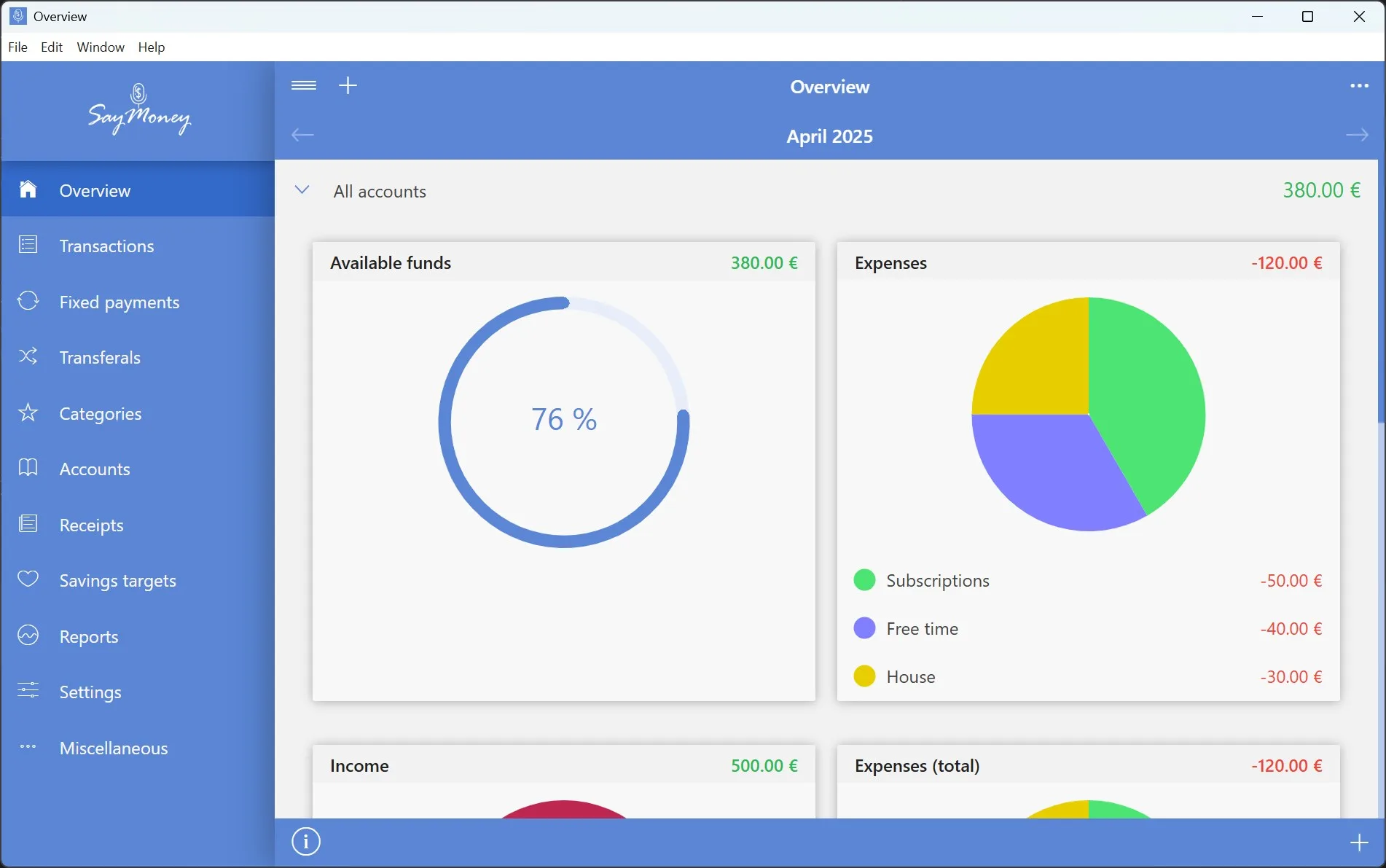Add new entry with top plus icon
Image resolution: width=1386 pixels, height=868 pixels.
coord(348,85)
